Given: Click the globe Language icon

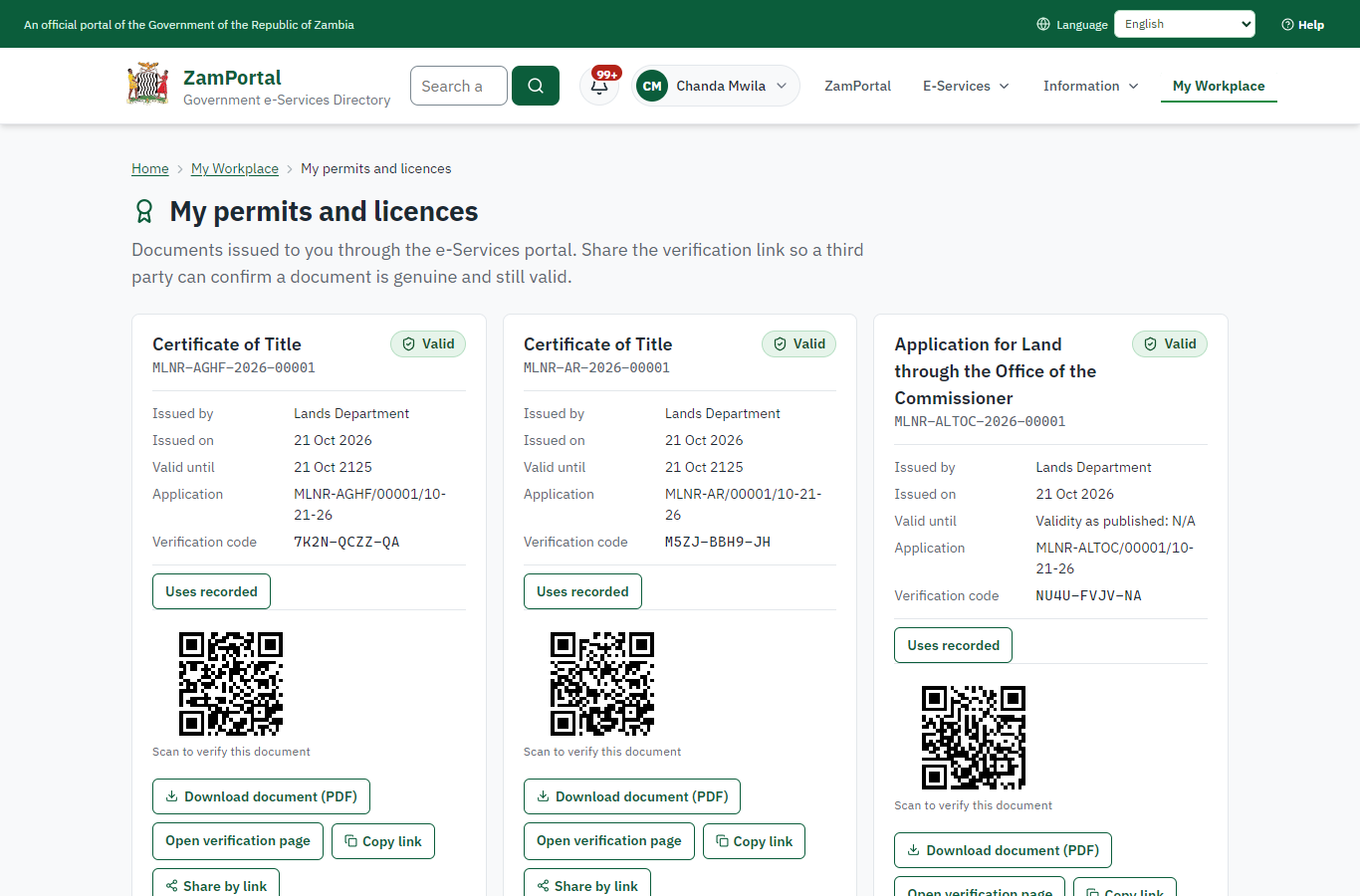Looking at the screenshot, I should (1043, 24).
